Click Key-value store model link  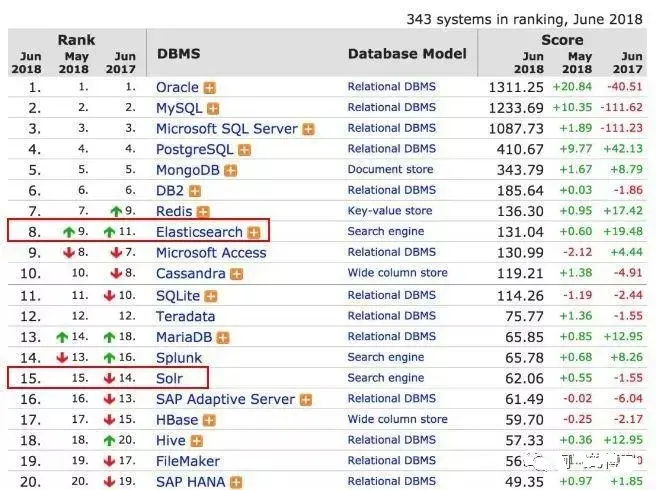click(390, 211)
